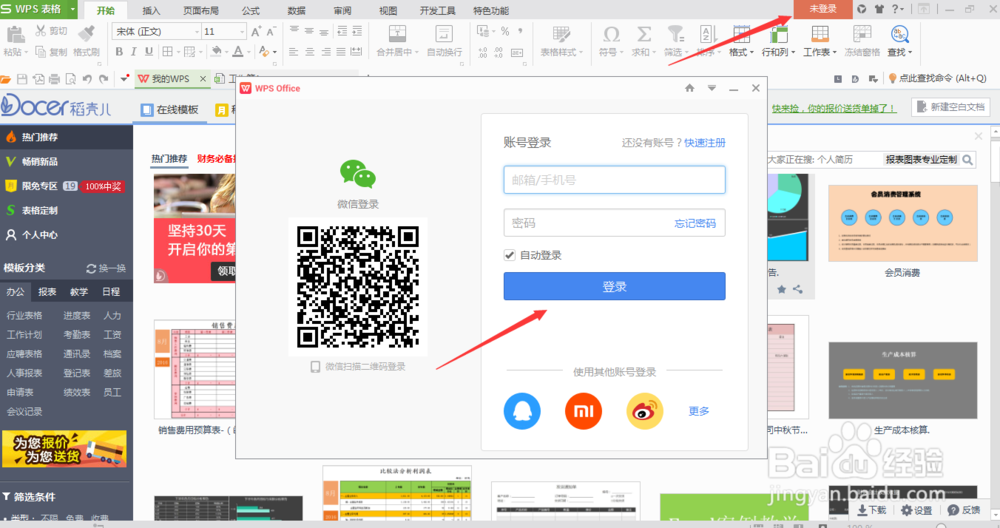Click the save icon in quick access bar

coord(22,79)
